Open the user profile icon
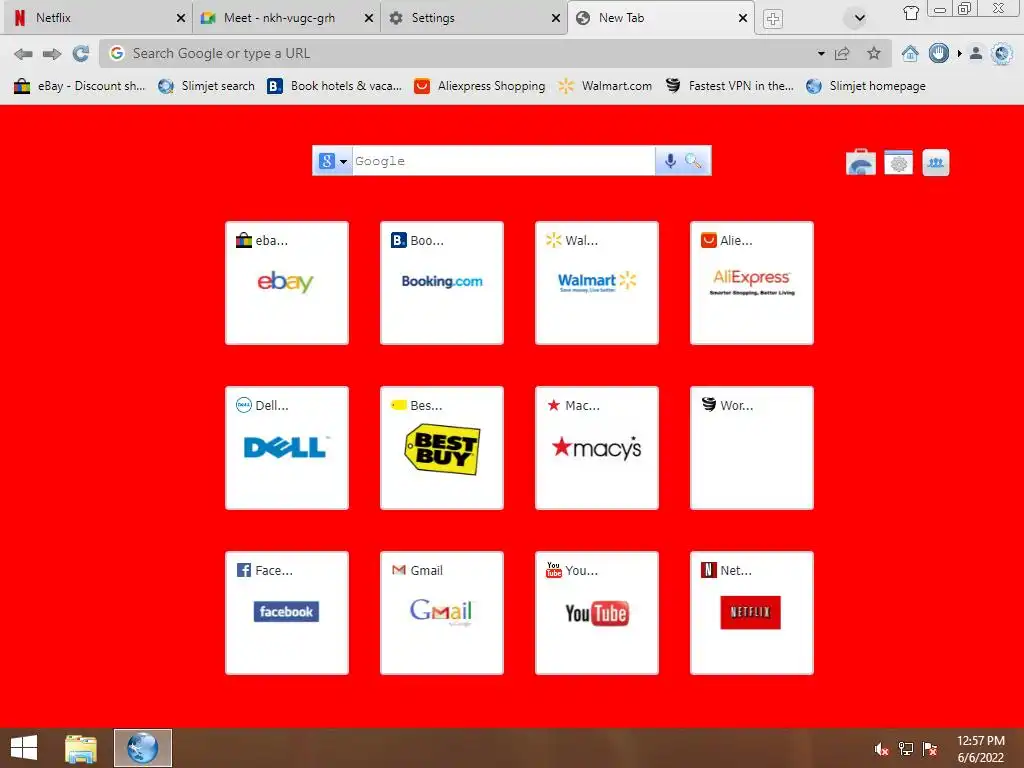1024x768 pixels. pos(976,54)
